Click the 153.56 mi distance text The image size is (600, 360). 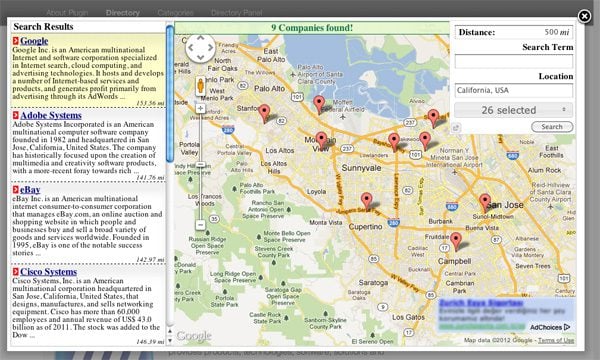(x=150, y=103)
